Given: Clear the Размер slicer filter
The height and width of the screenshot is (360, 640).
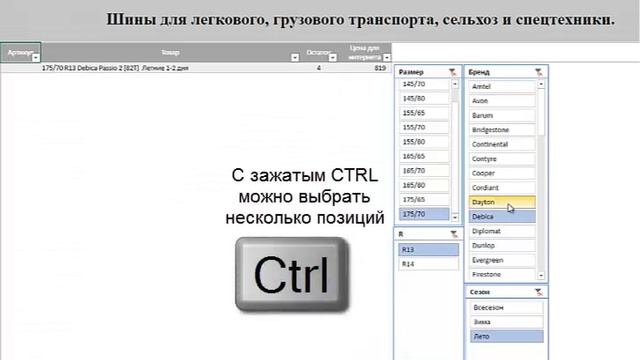Looking at the screenshot, I should 452,72.
